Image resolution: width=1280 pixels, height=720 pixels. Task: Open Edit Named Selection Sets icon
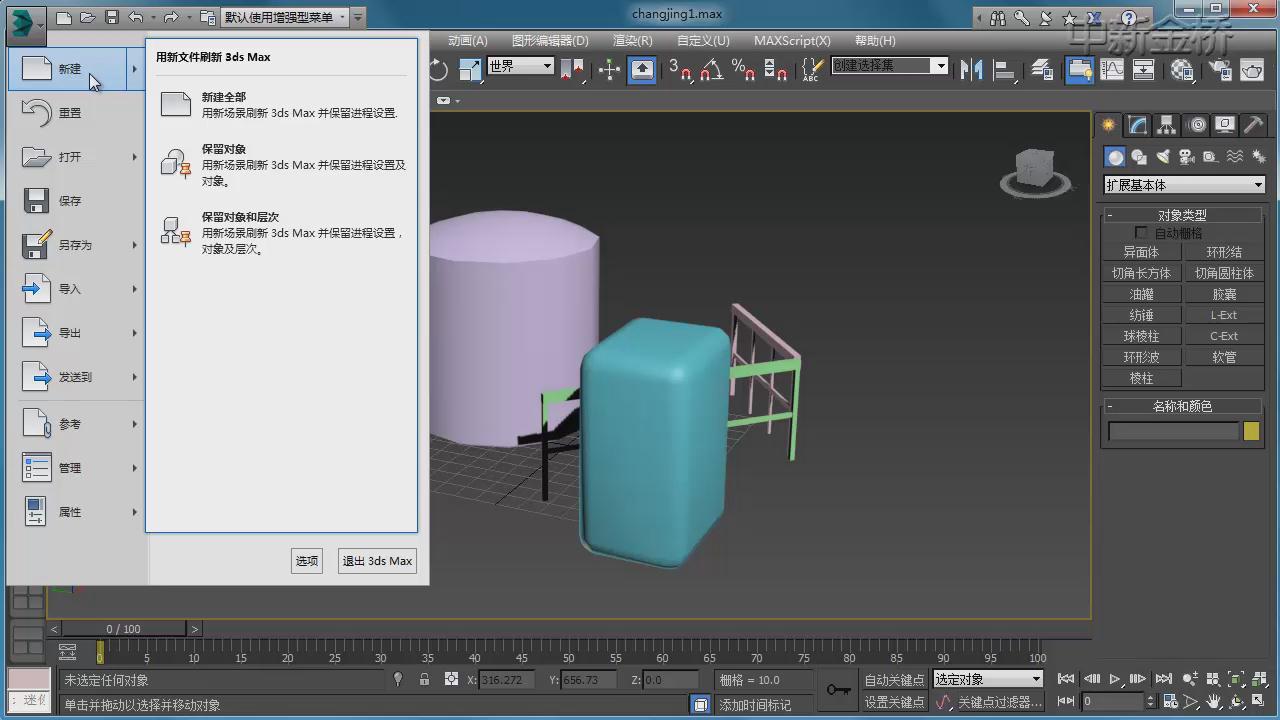(812, 69)
